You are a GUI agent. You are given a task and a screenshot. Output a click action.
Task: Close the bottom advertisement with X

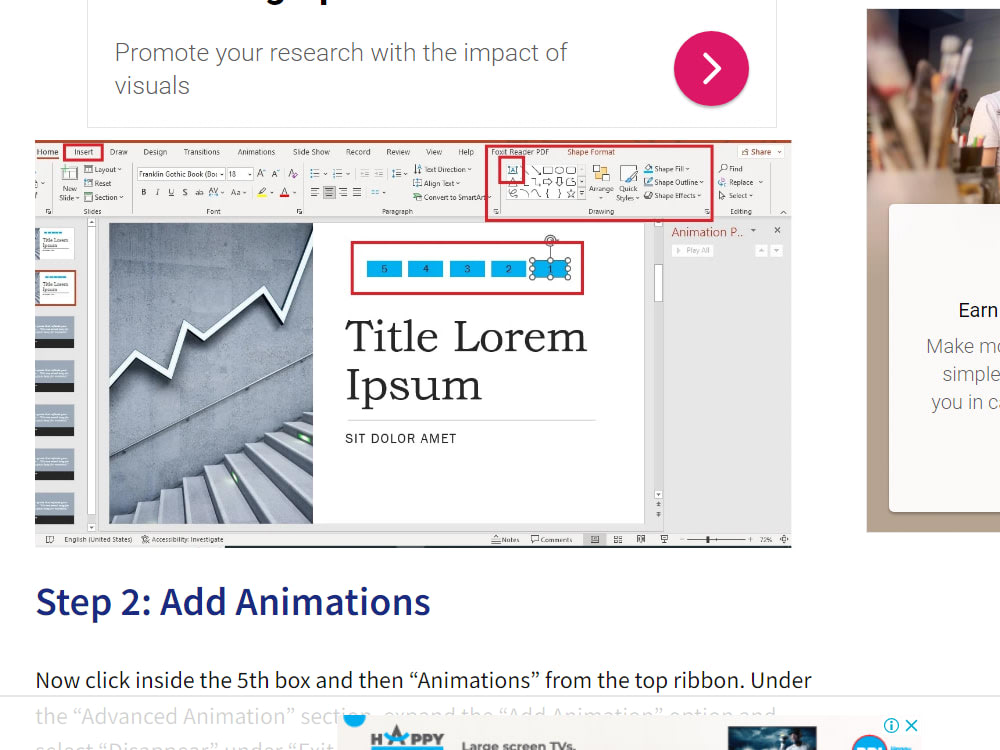(911, 725)
